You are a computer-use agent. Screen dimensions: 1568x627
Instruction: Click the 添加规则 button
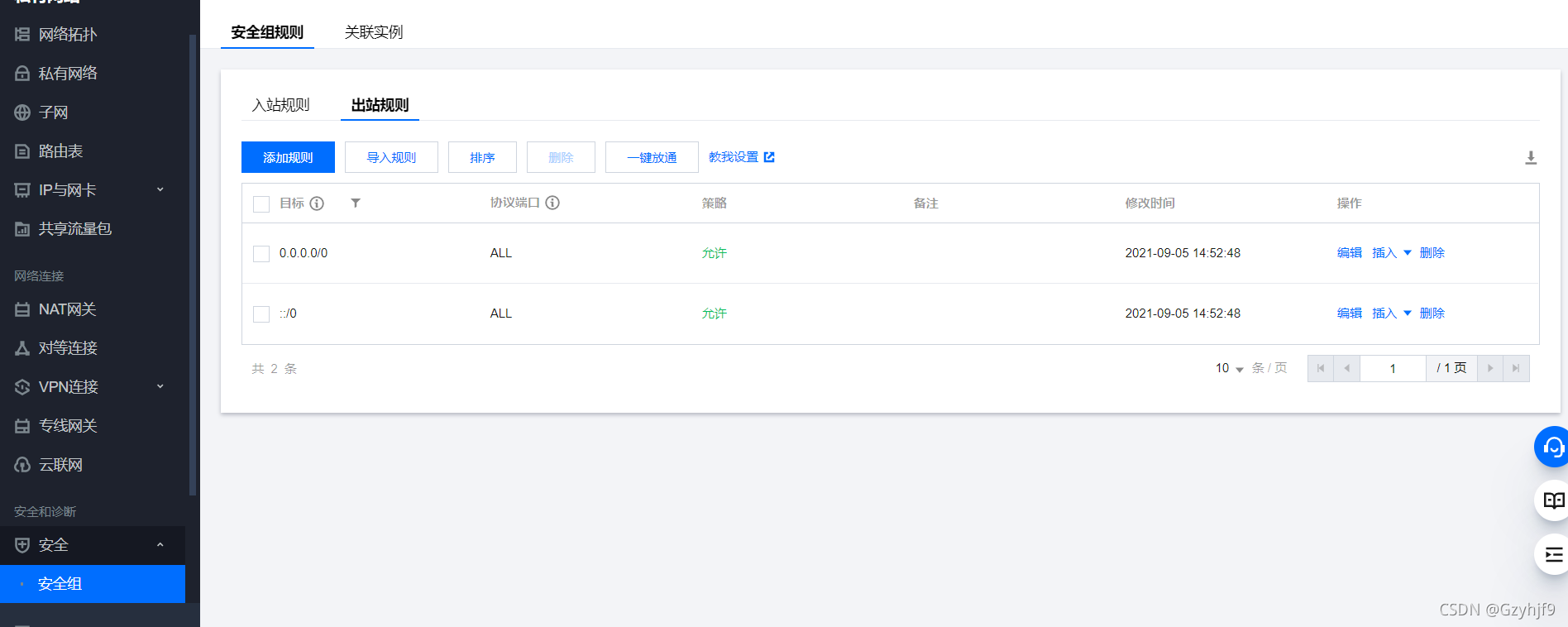point(288,157)
